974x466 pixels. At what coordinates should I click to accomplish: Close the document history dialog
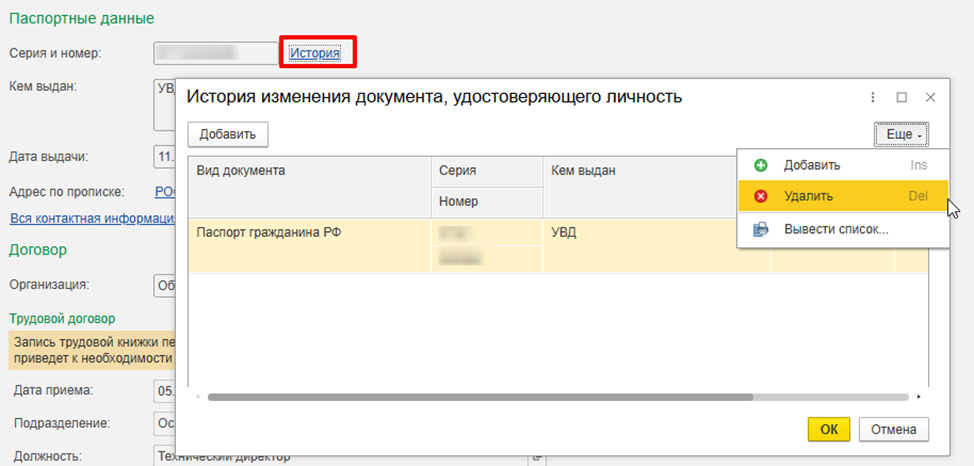[930, 97]
